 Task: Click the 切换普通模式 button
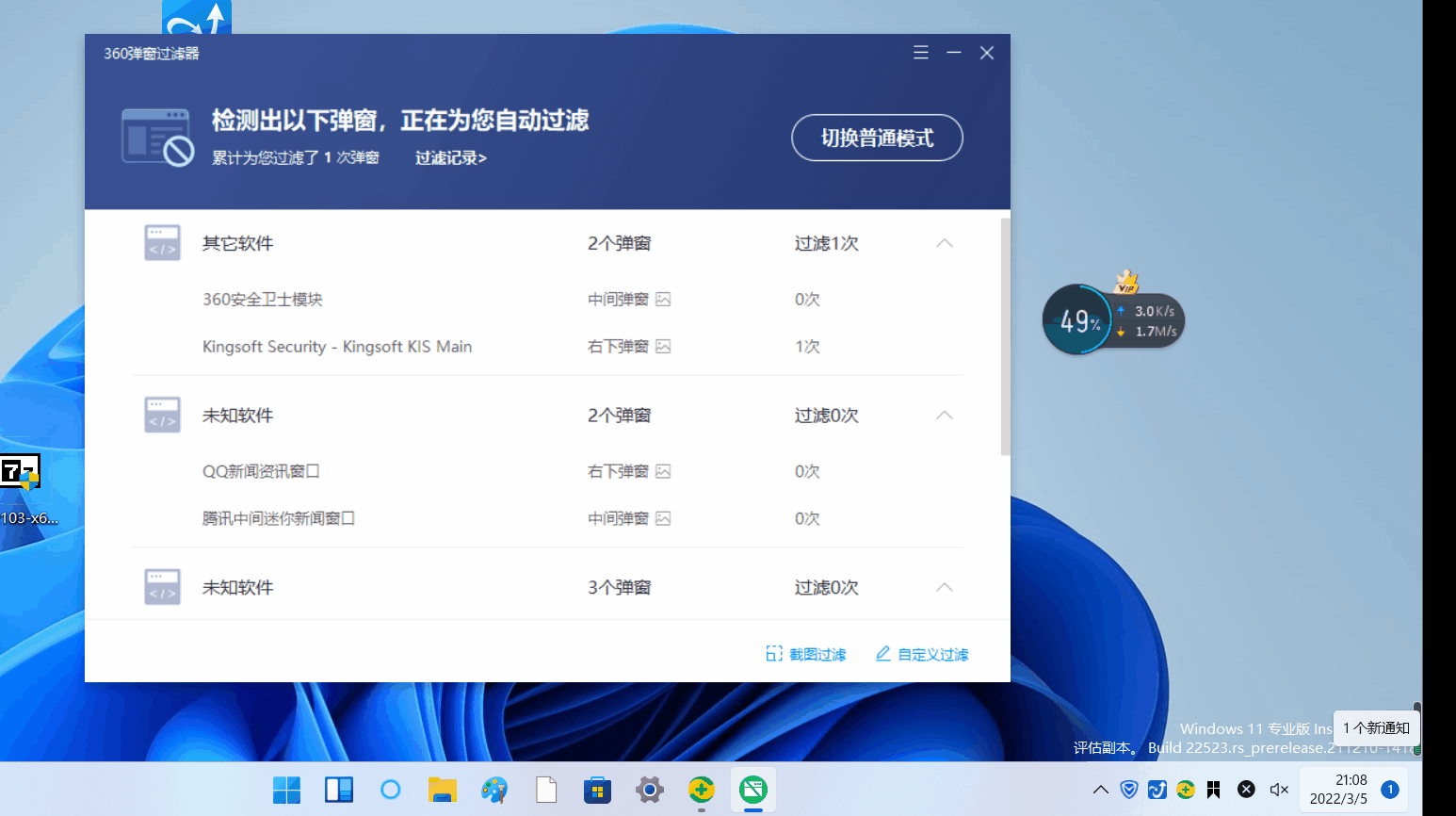click(x=876, y=138)
